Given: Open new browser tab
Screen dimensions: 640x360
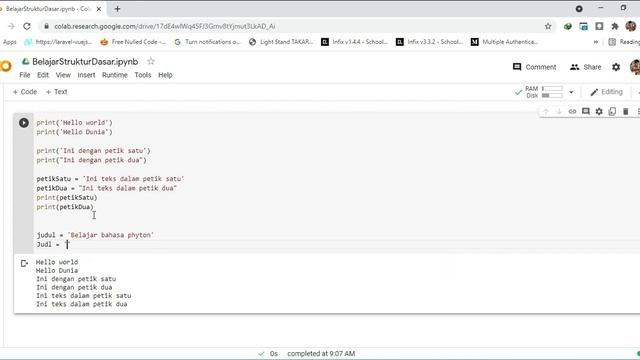Looking at the screenshot, I should click(117, 9).
